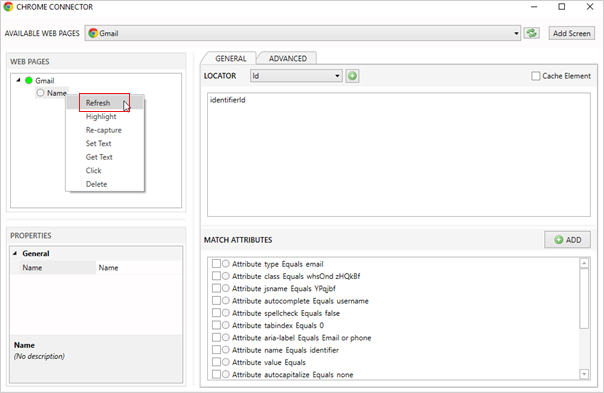The height and width of the screenshot is (393, 604).
Task: Check the Attribute name Equals identifier checkbox
Action: coord(216,350)
